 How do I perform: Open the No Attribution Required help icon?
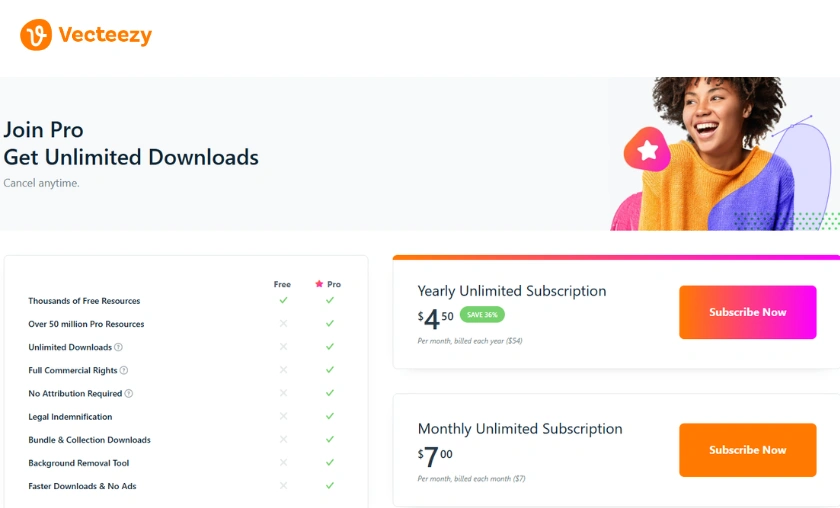click(129, 393)
